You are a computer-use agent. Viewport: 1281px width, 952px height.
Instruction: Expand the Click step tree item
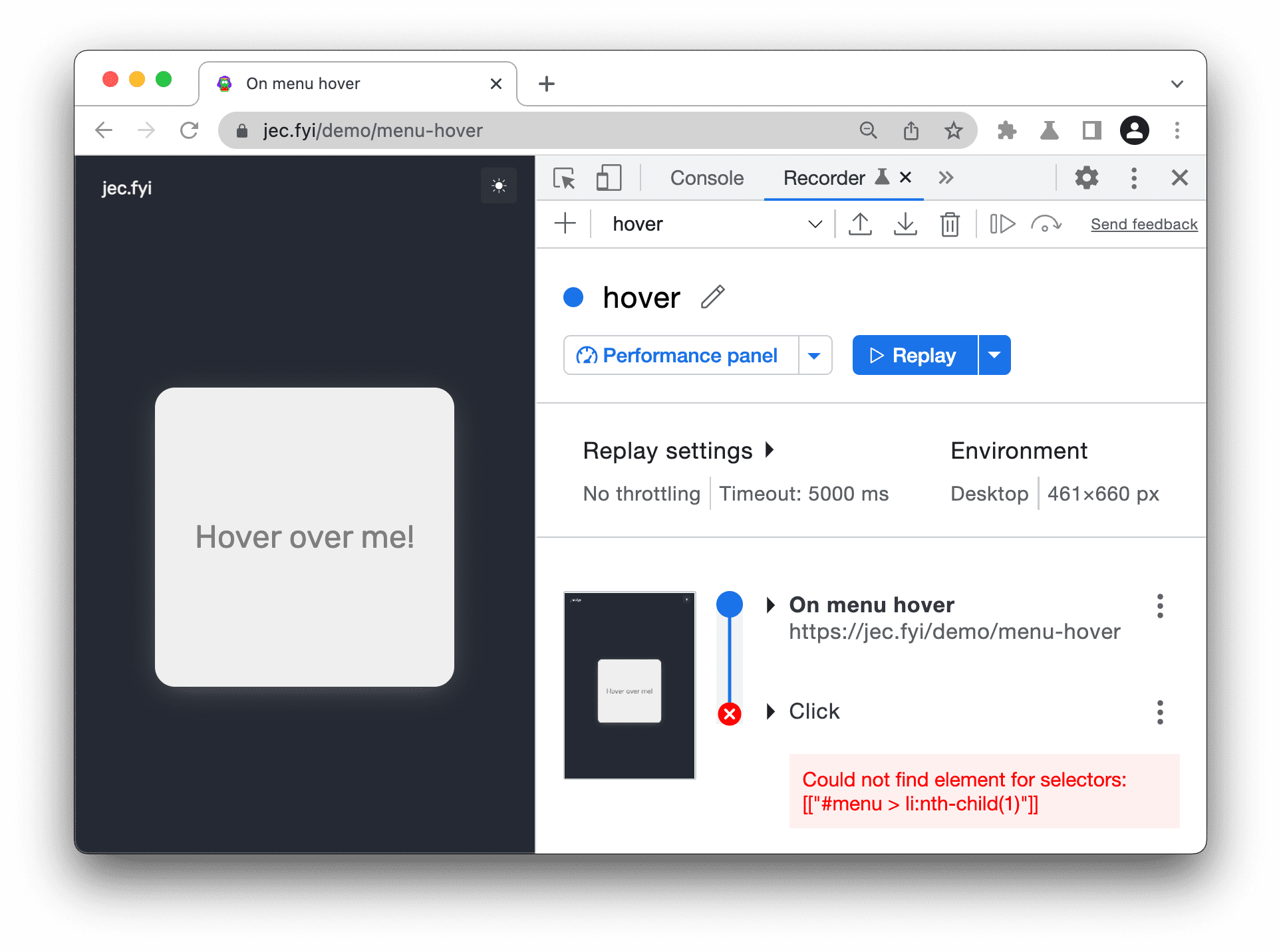775,712
